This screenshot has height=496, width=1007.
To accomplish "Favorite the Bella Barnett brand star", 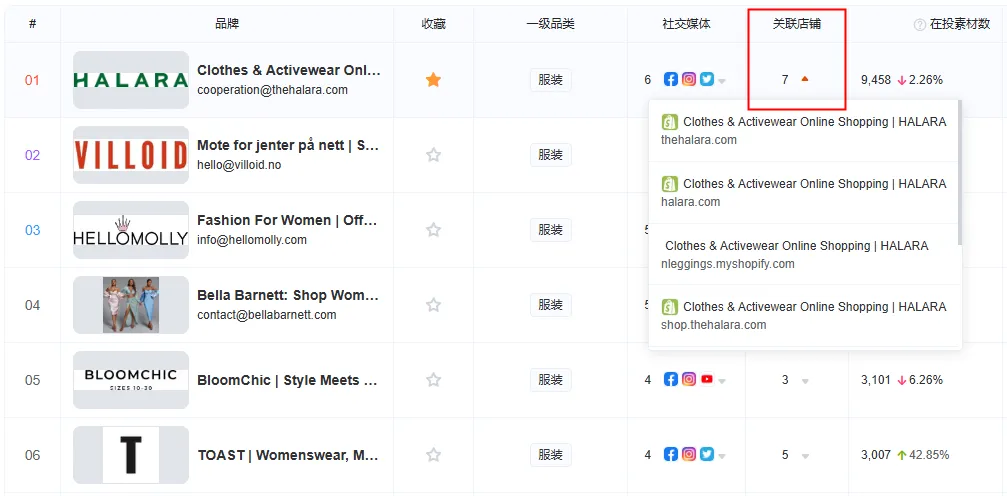I will (x=433, y=305).
